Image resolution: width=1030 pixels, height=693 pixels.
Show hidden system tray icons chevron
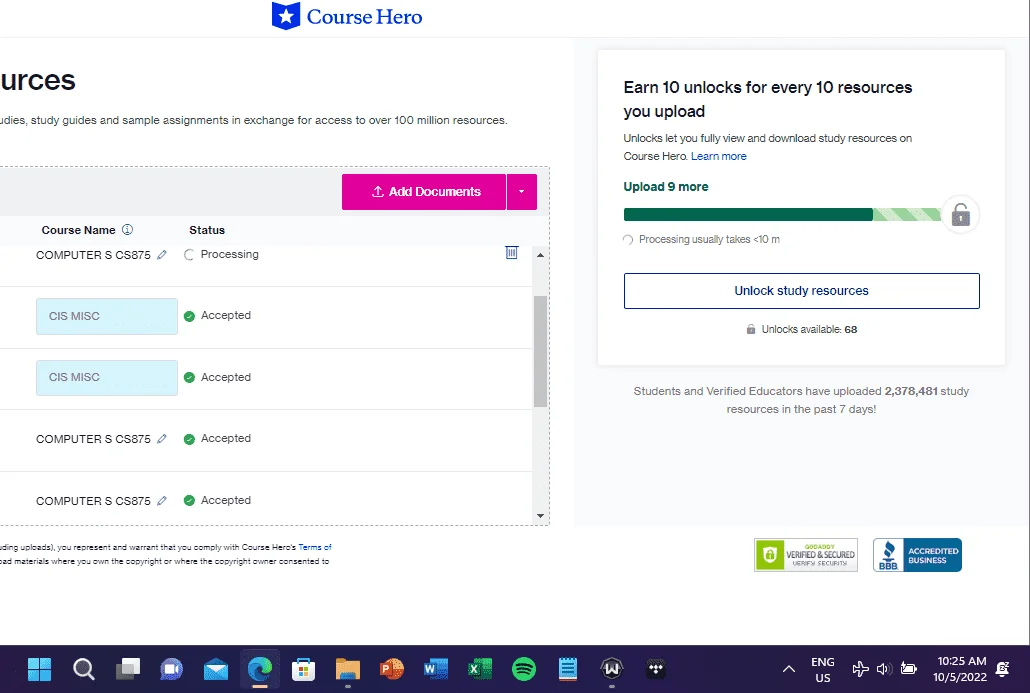[789, 669]
